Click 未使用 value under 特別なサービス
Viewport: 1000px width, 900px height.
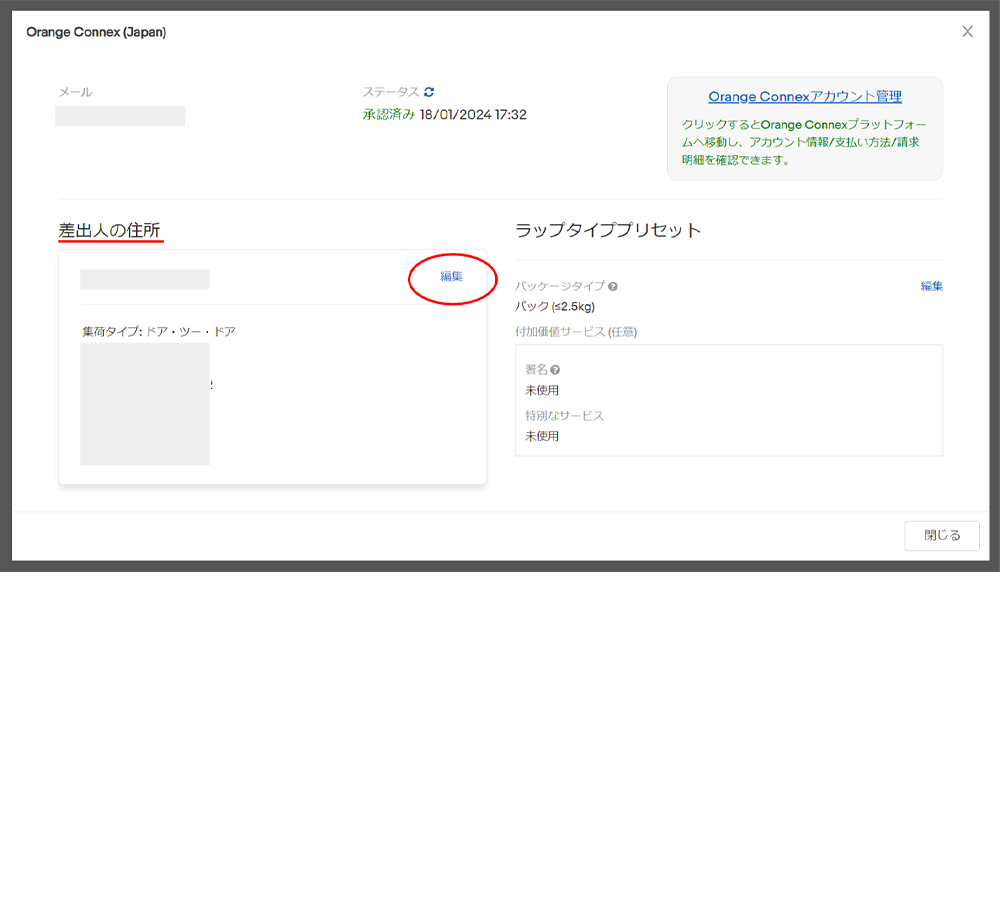[542, 437]
